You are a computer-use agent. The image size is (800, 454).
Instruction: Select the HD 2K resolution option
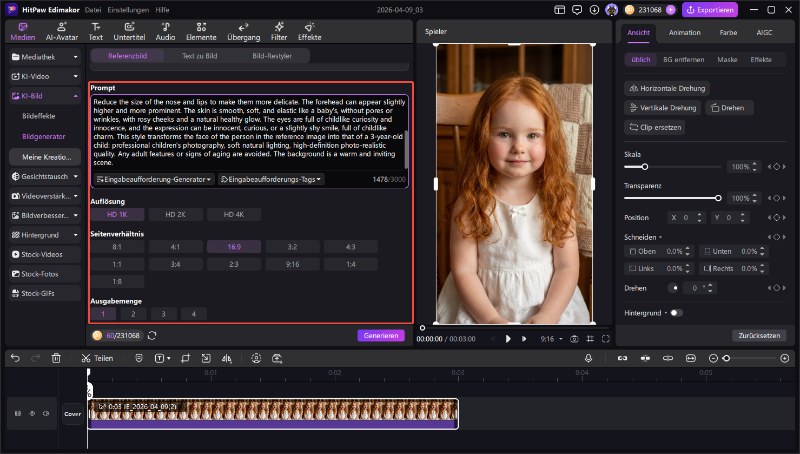[x=174, y=214]
